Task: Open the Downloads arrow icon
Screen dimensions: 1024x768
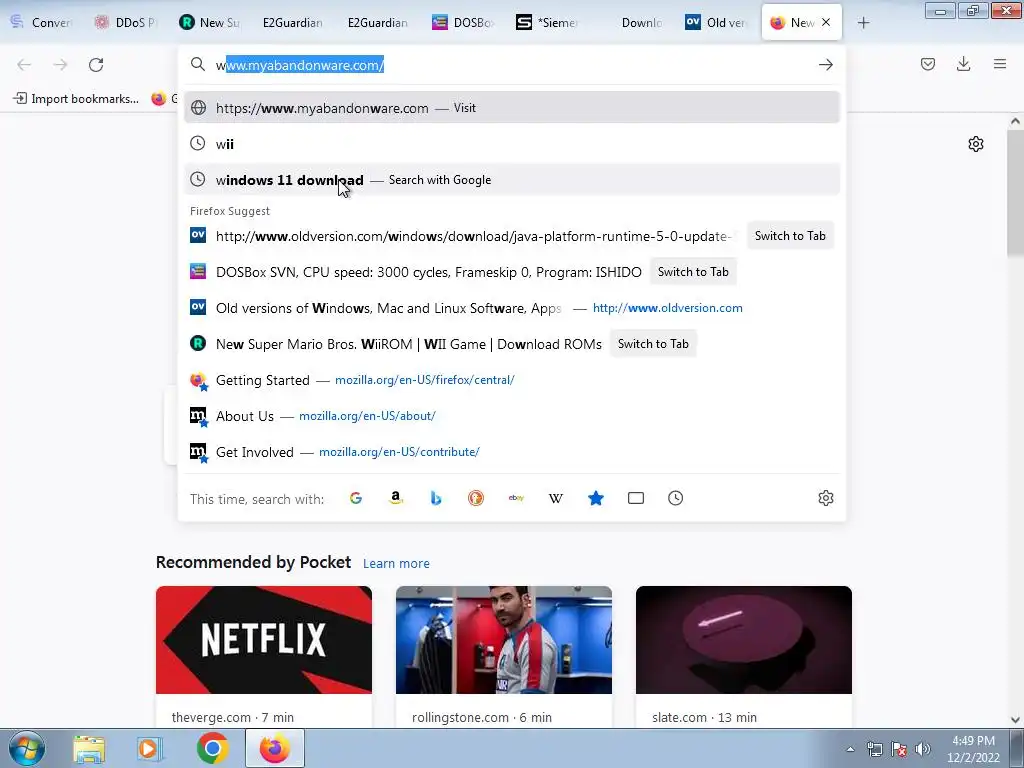Action: coord(963,64)
